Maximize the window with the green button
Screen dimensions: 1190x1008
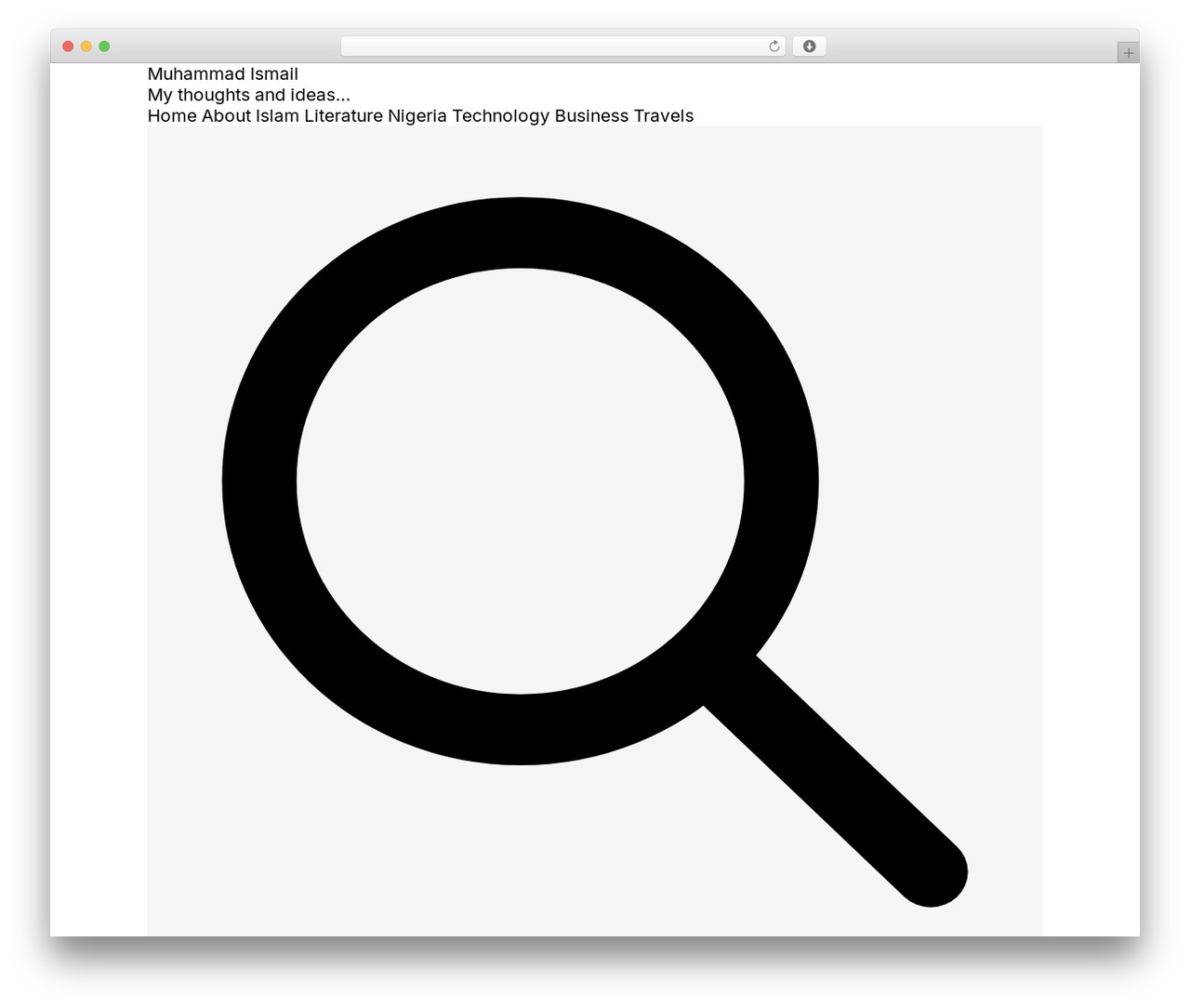[104, 46]
